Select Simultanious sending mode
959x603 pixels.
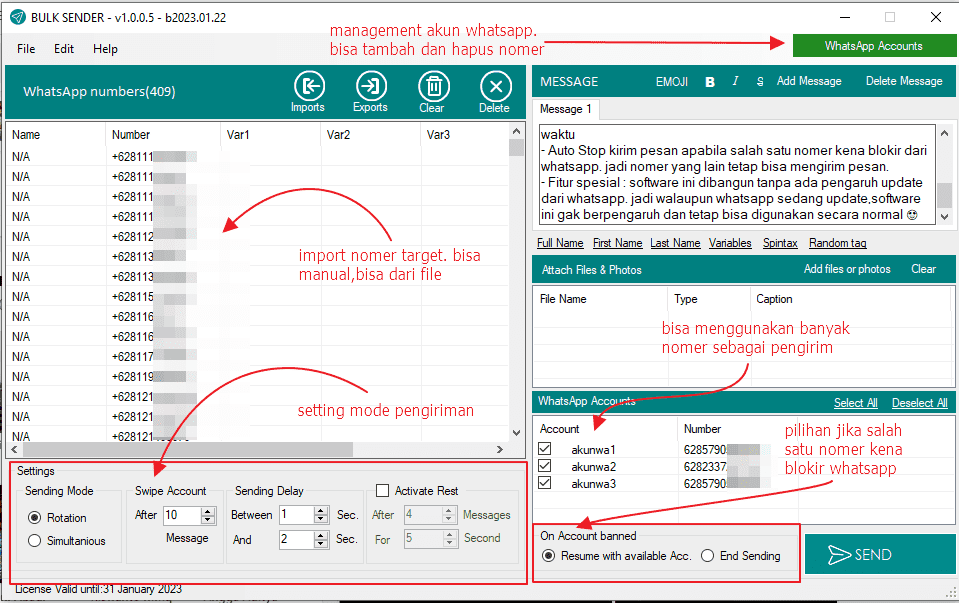(x=35, y=541)
